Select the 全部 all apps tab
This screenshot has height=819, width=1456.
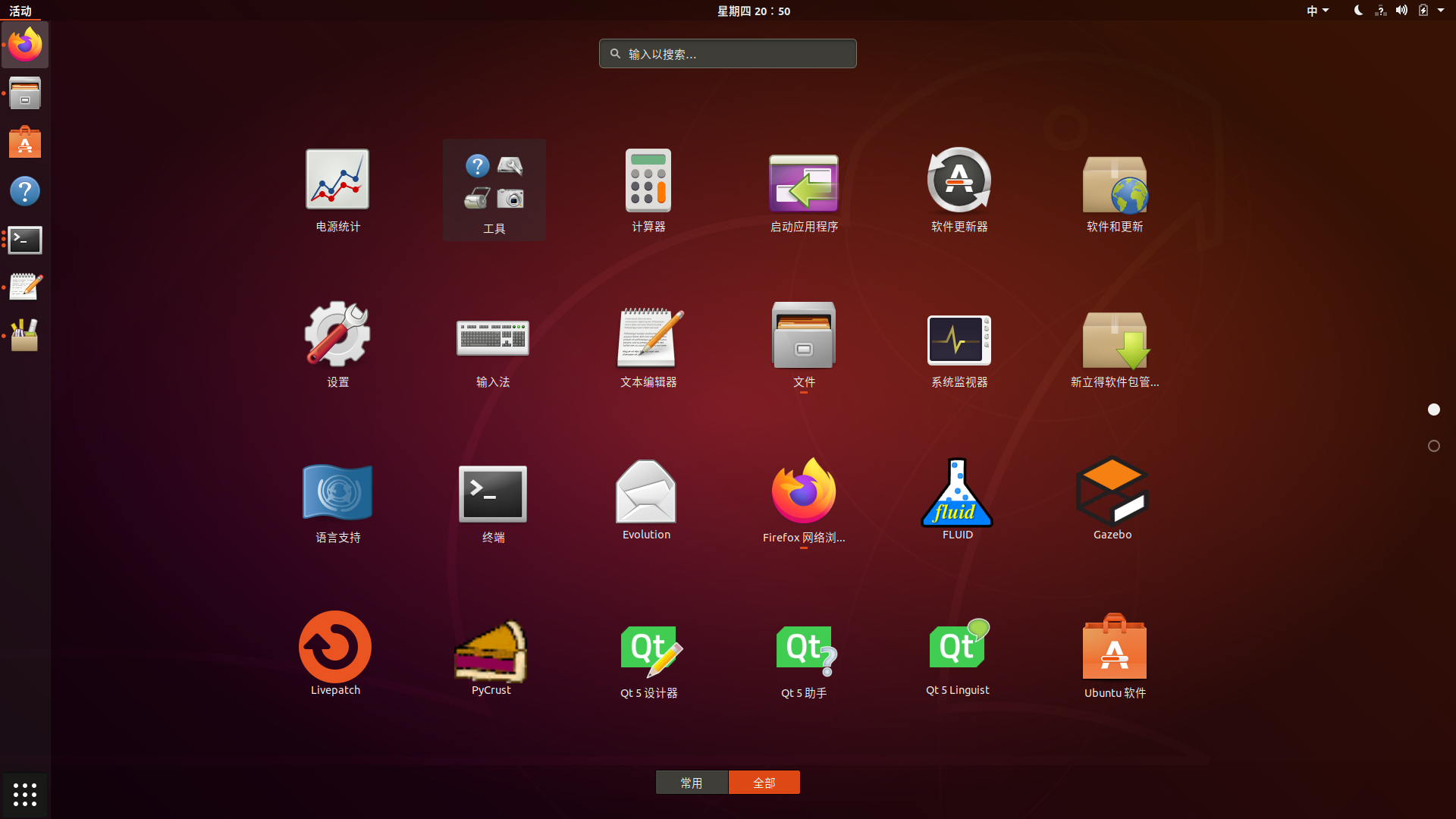pyautogui.click(x=764, y=783)
